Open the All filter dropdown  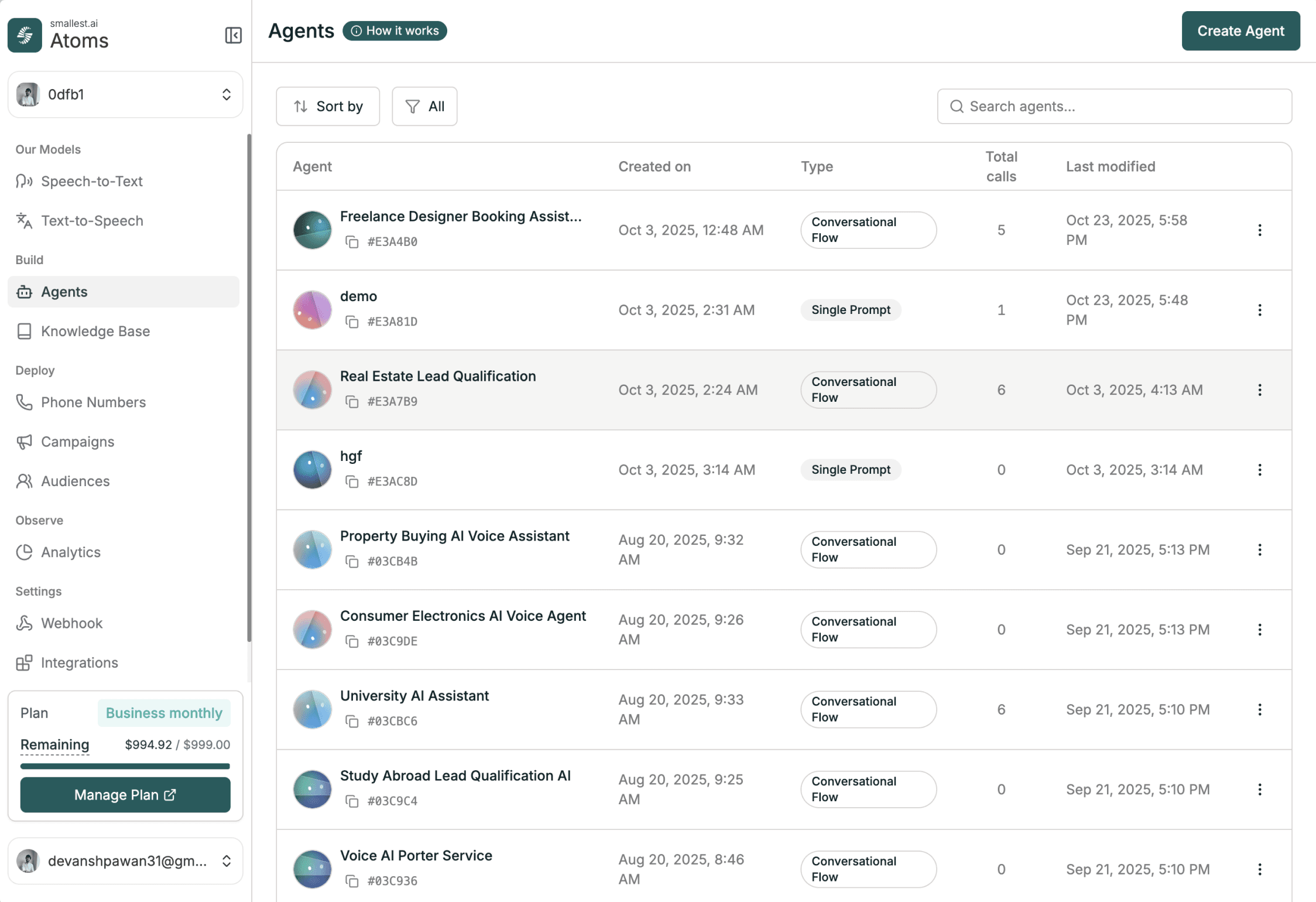(x=424, y=107)
